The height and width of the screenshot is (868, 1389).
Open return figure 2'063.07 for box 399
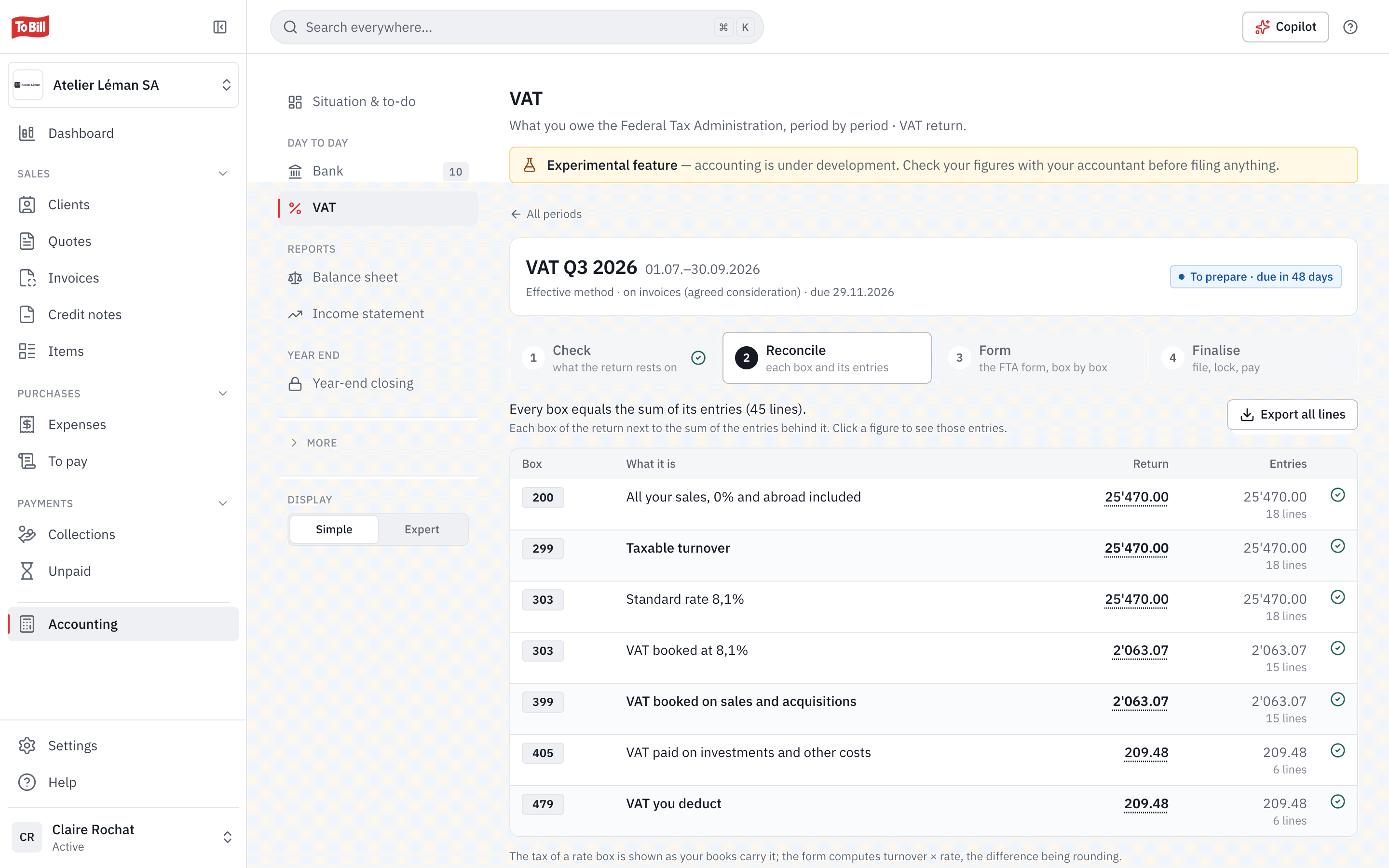(x=1140, y=702)
